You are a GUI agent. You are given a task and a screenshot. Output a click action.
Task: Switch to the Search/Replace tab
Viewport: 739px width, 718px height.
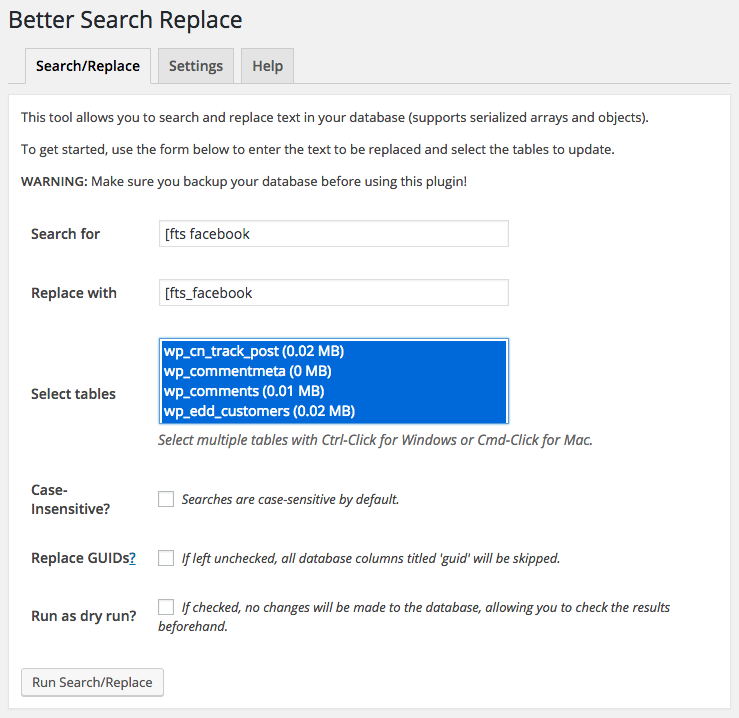click(88, 66)
